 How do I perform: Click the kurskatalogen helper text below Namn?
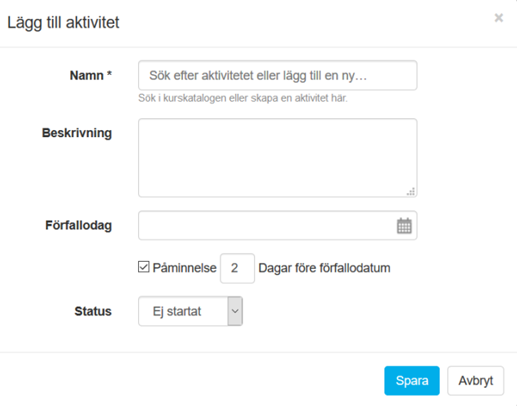(243, 98)
